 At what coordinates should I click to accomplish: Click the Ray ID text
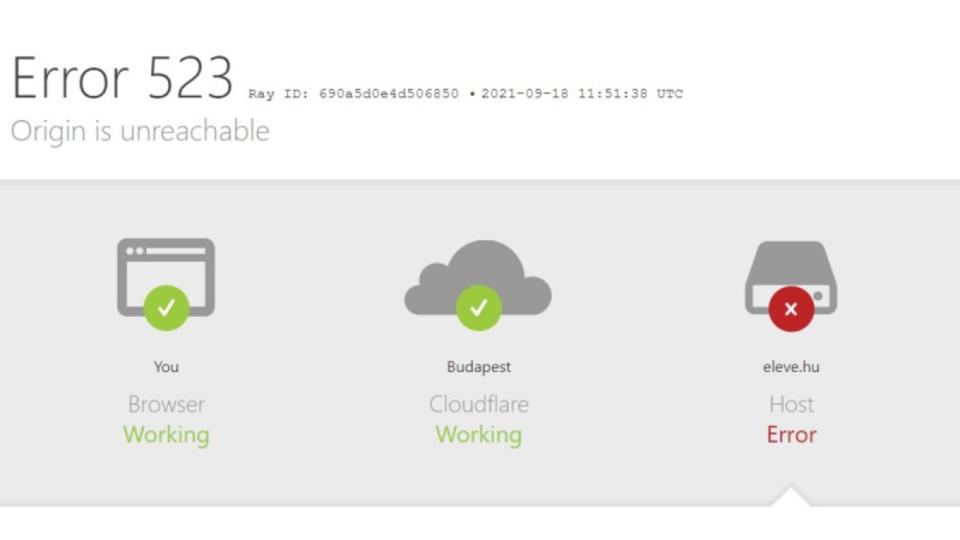pyautogui.click(x=353, y=94)
